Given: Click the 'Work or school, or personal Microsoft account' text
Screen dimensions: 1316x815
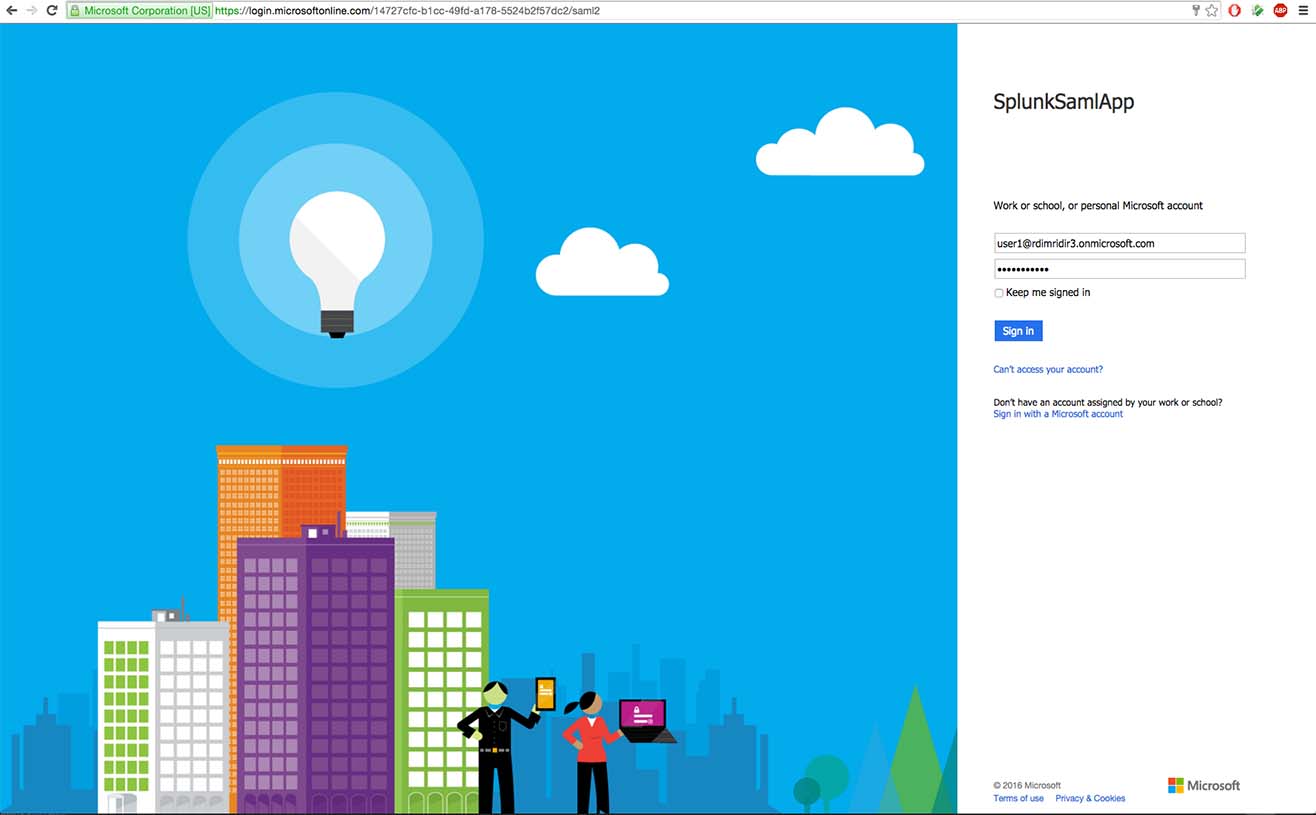Looking at the screenshot, I should (x=1098, y=206).
